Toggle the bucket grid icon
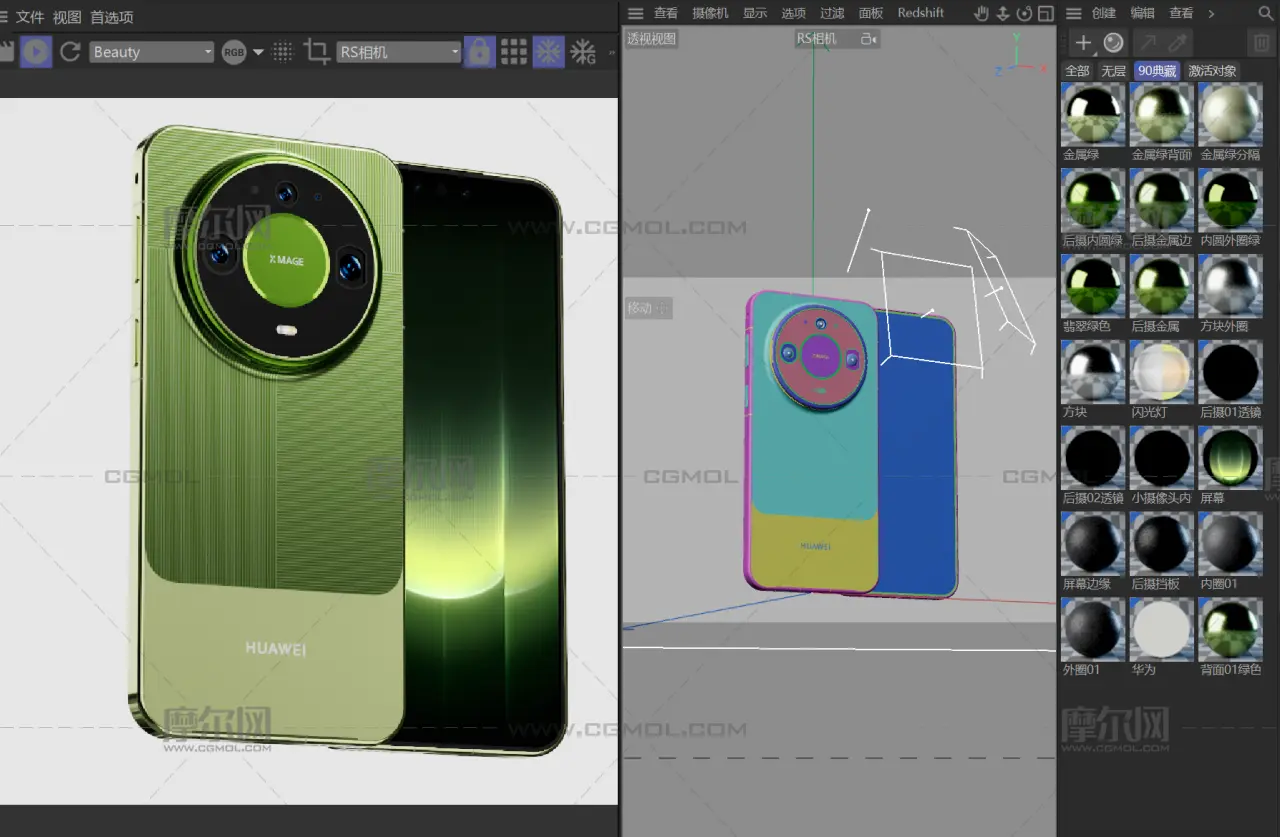This screenshot has width=1280, height=837. point(514,51)
